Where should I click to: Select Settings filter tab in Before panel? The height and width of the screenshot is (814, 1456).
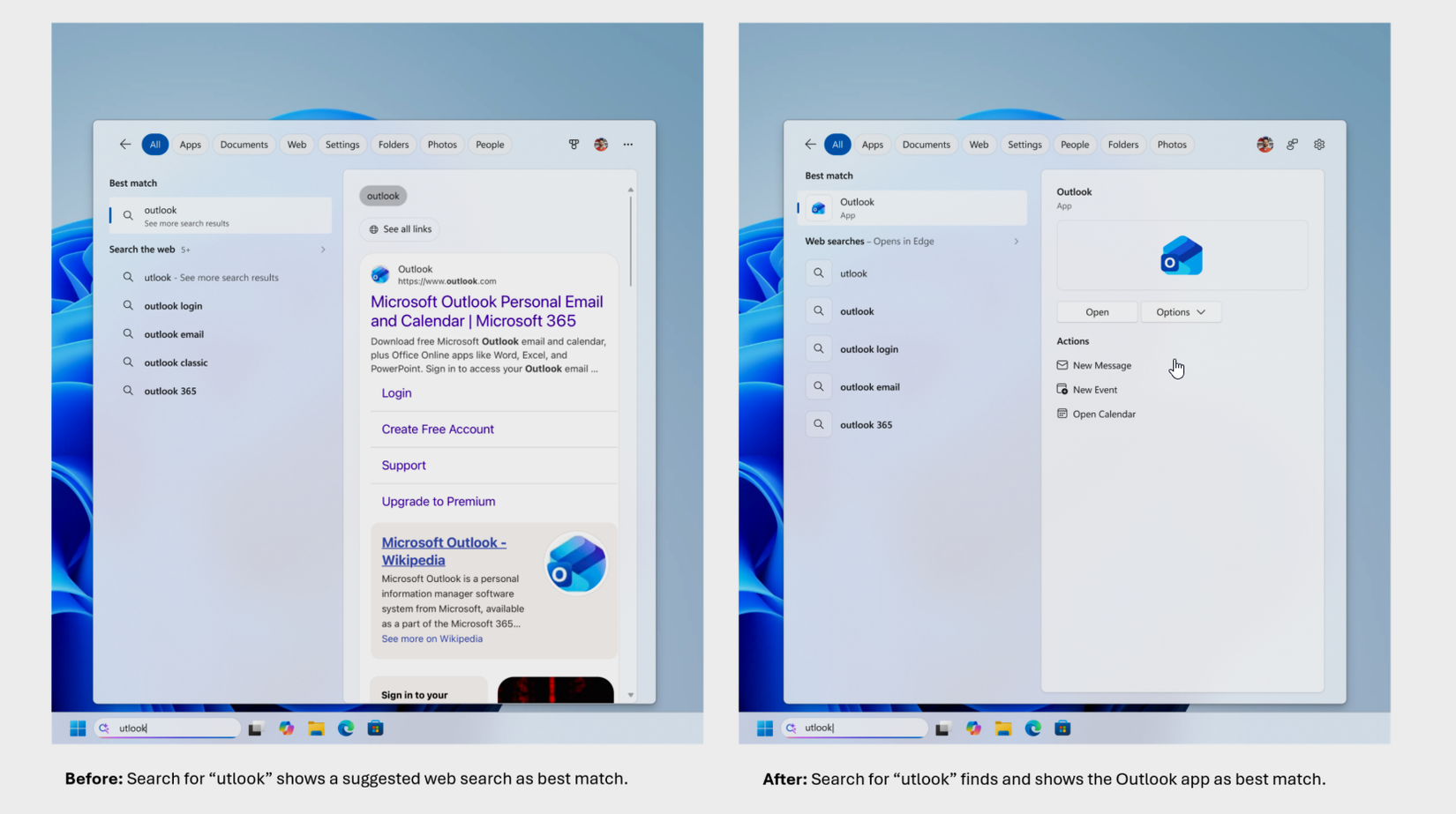coord(342,145)
